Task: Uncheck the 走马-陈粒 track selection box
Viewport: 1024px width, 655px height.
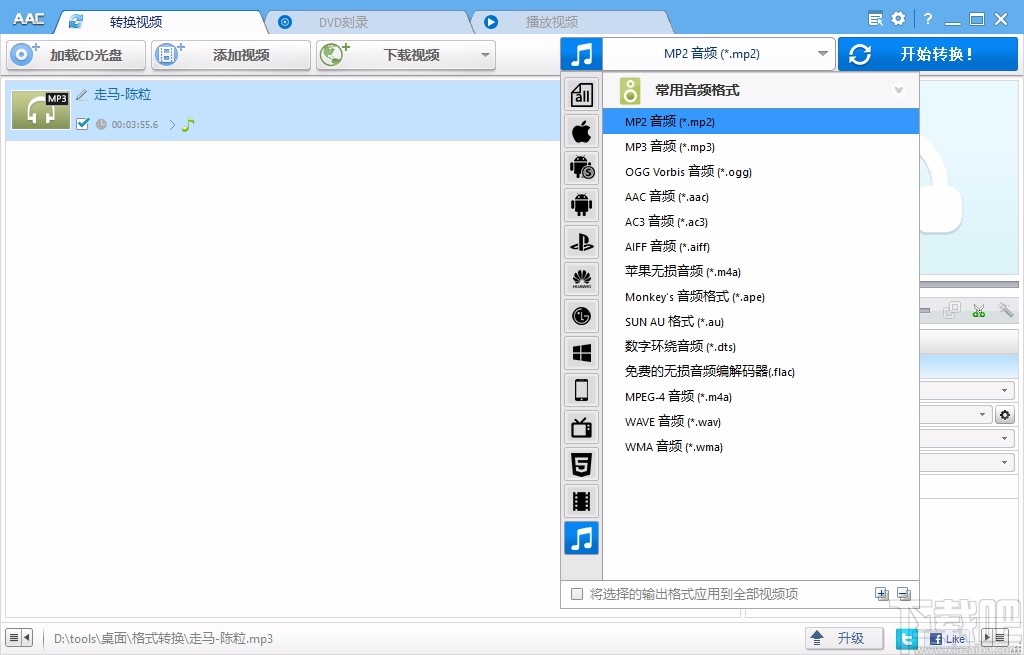Action: [x=82, y=125]
